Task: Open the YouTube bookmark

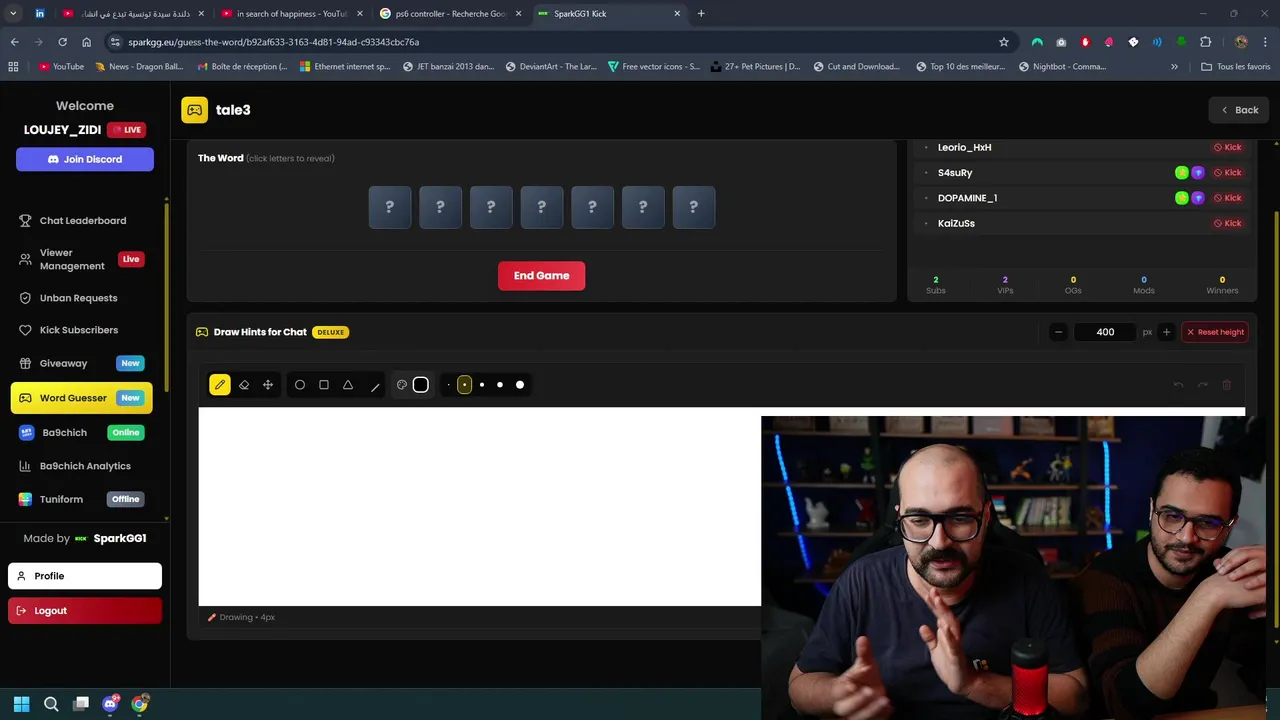Action: click(x=61, y=67)
